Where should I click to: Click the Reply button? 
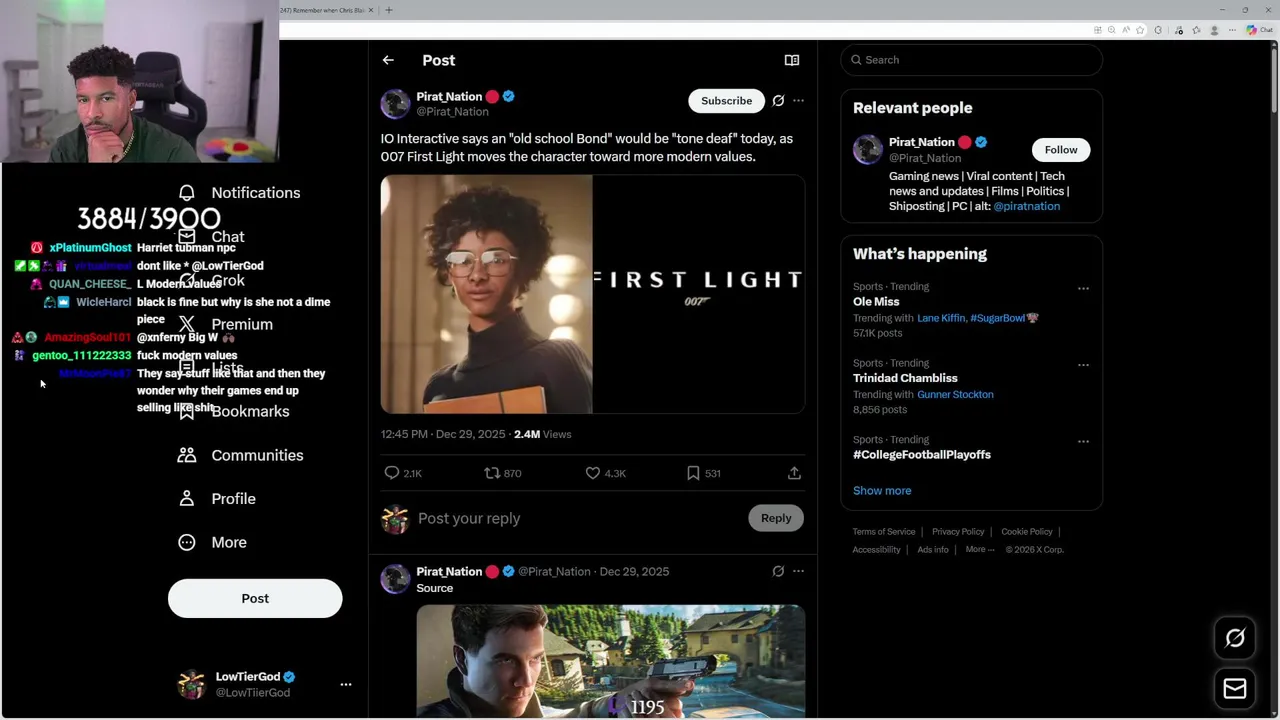(776, 518)
